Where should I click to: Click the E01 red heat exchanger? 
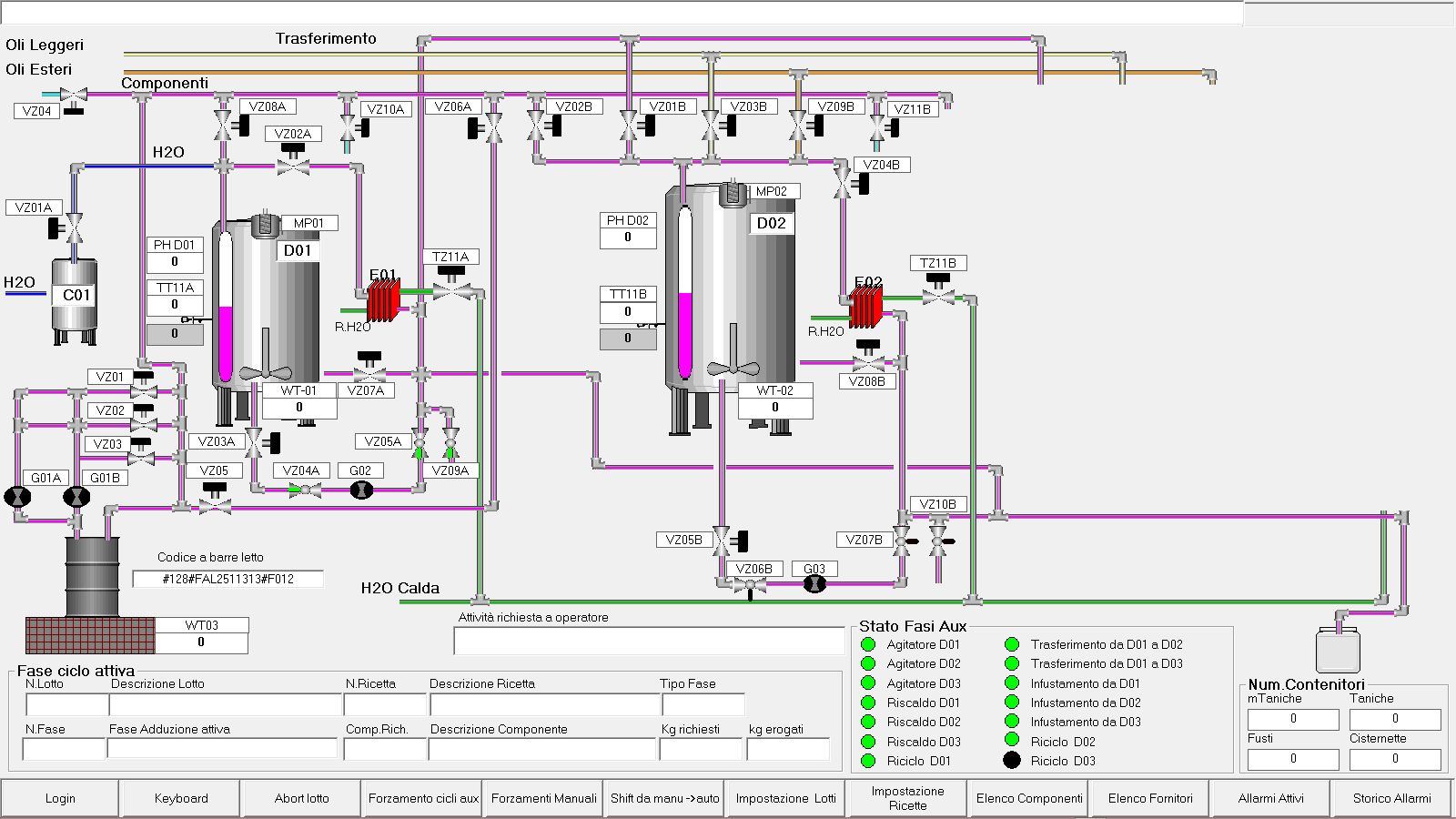click(383, 299)
